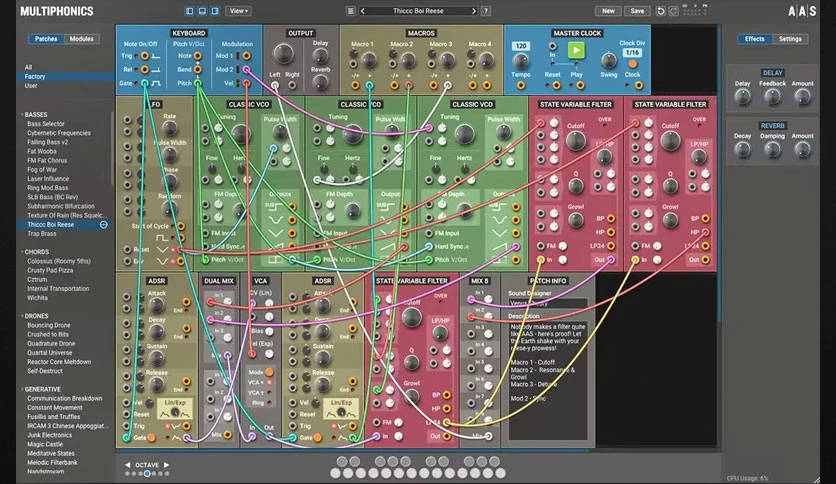Click the second State Variable Filter Out jack
The height and width of the screenshot is (484, 836).
(x=705, y=260)
